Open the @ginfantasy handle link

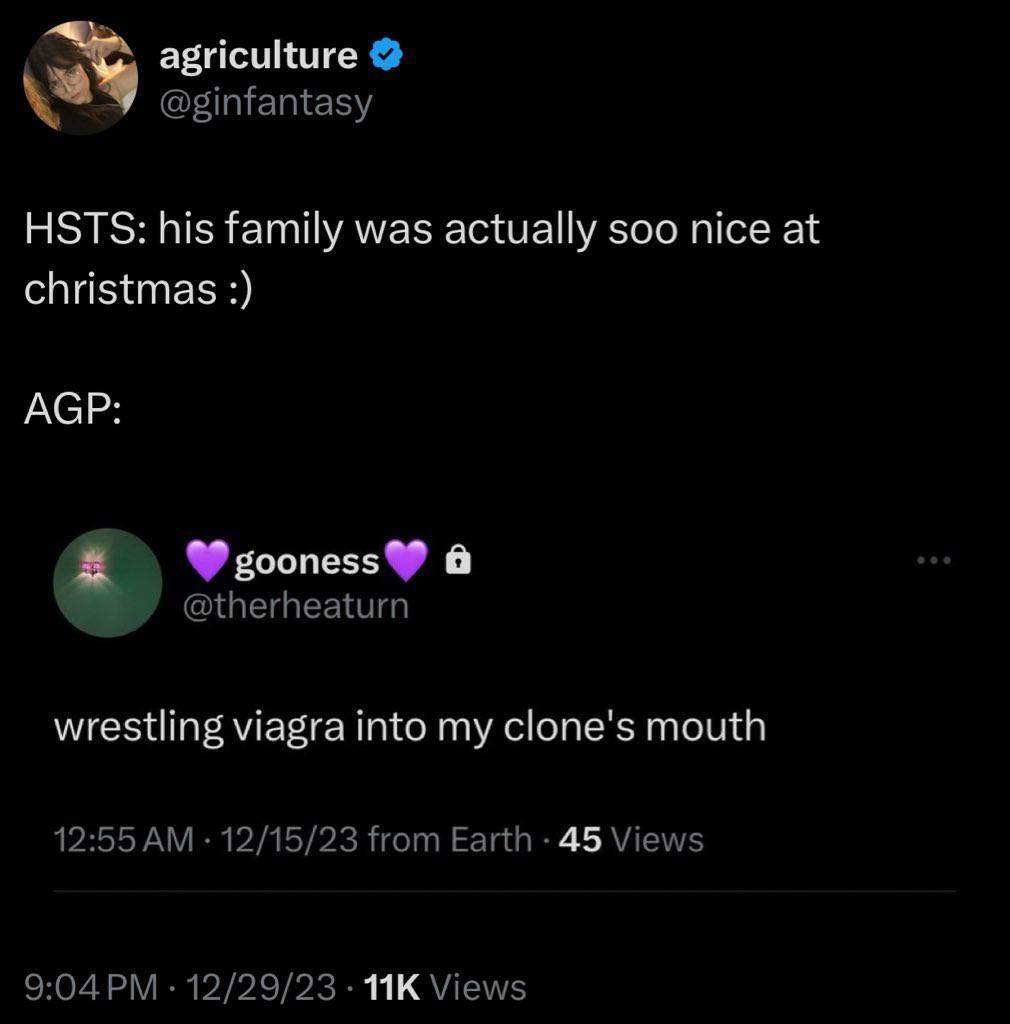tap(265, 101)
